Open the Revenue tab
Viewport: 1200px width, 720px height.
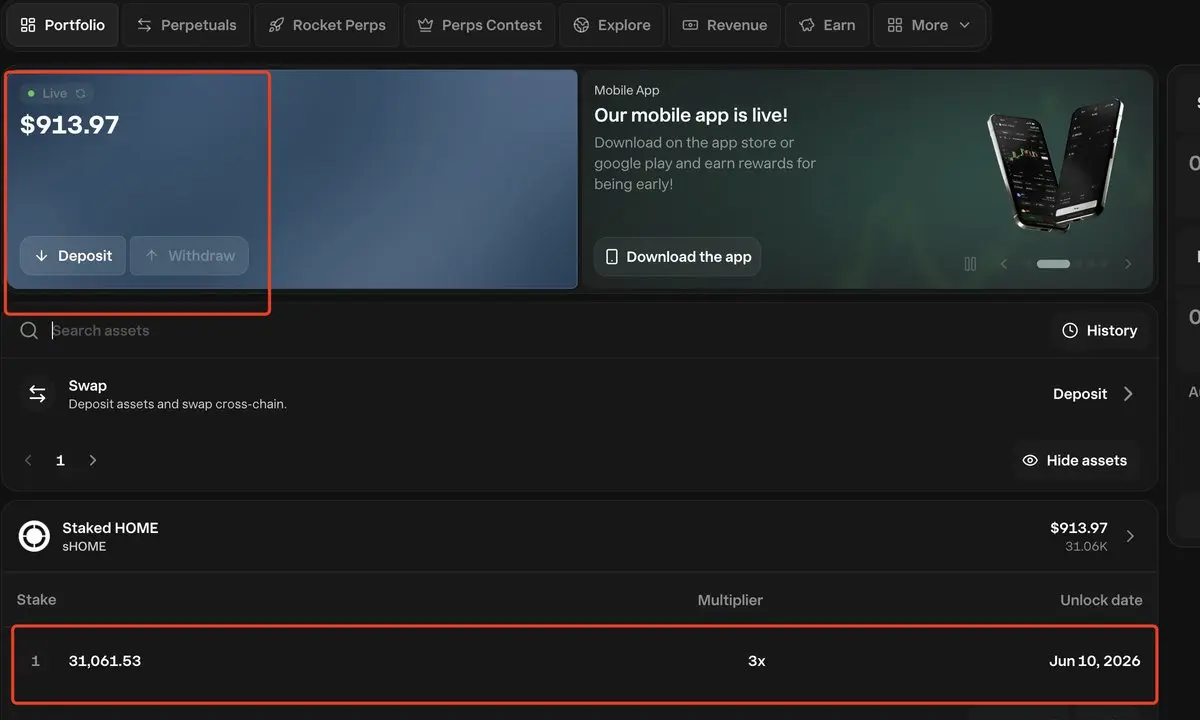(725, 25)
